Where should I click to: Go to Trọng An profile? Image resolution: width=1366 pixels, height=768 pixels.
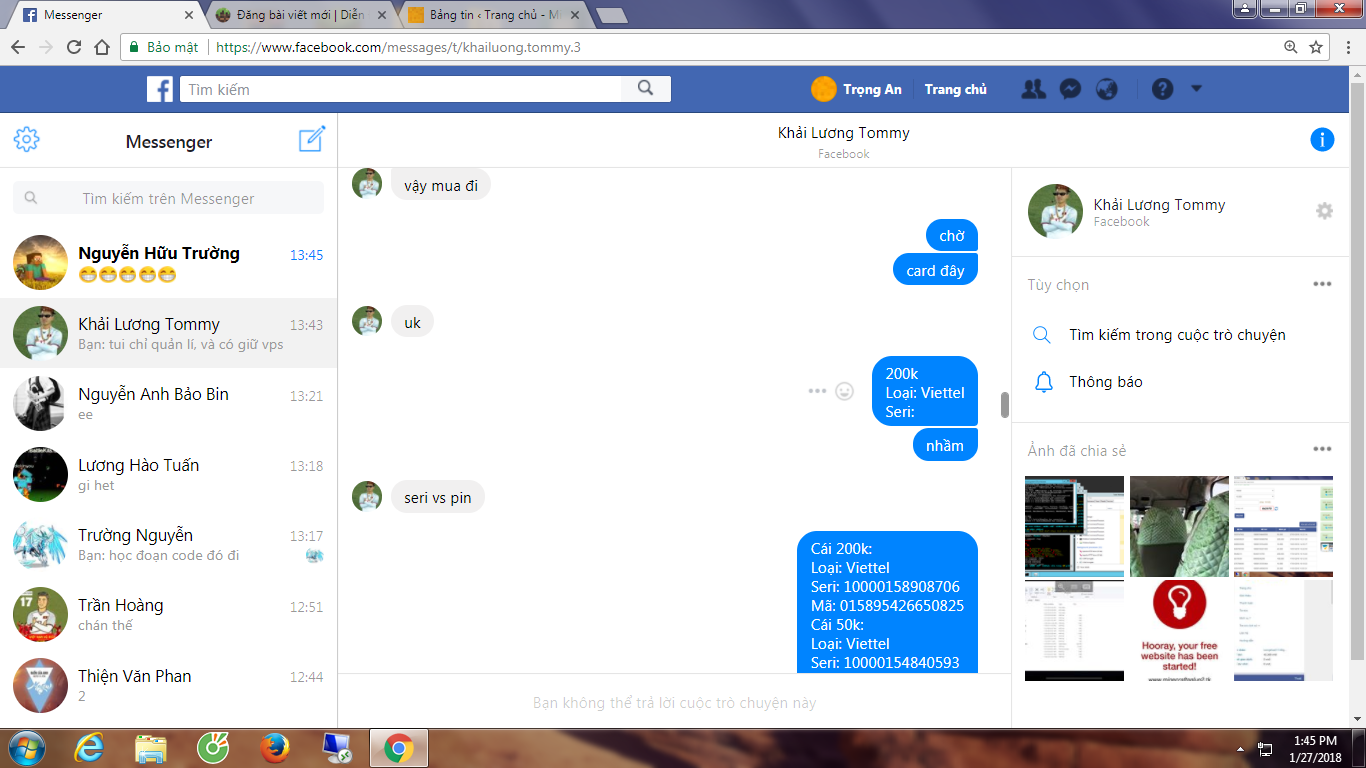click(x=857, y=89)
